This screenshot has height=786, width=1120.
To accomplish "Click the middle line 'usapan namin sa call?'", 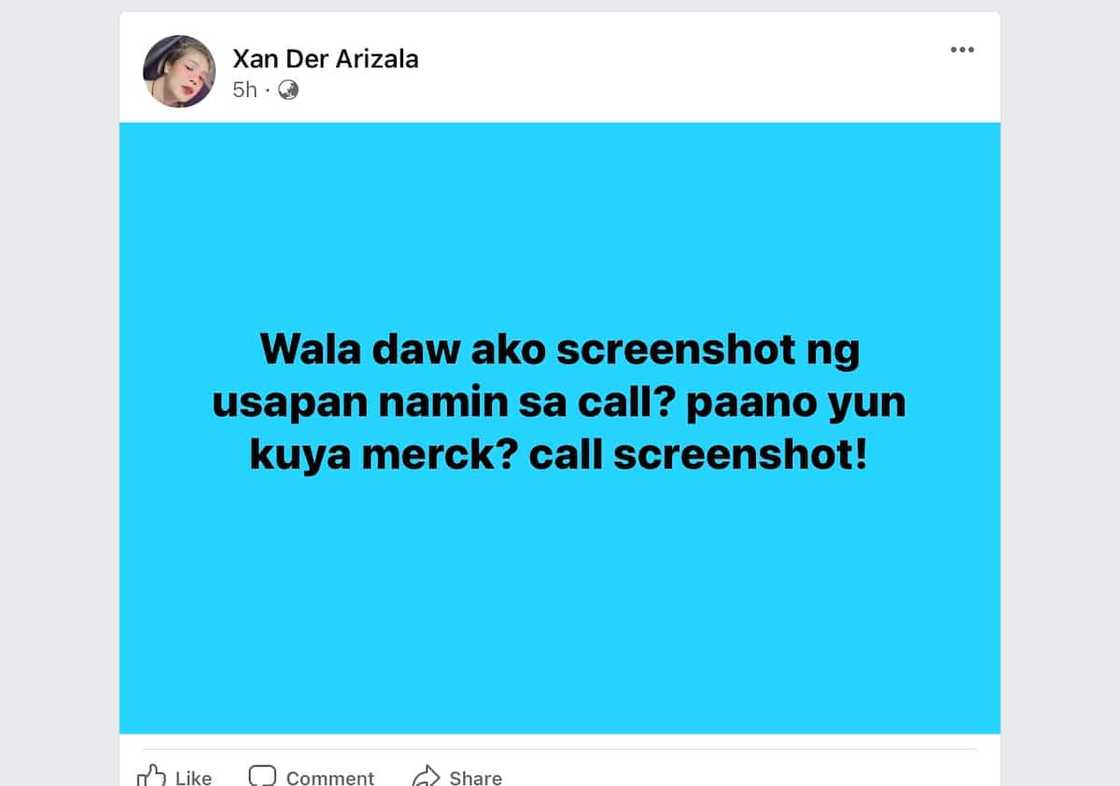I will (x=444, y=402).
